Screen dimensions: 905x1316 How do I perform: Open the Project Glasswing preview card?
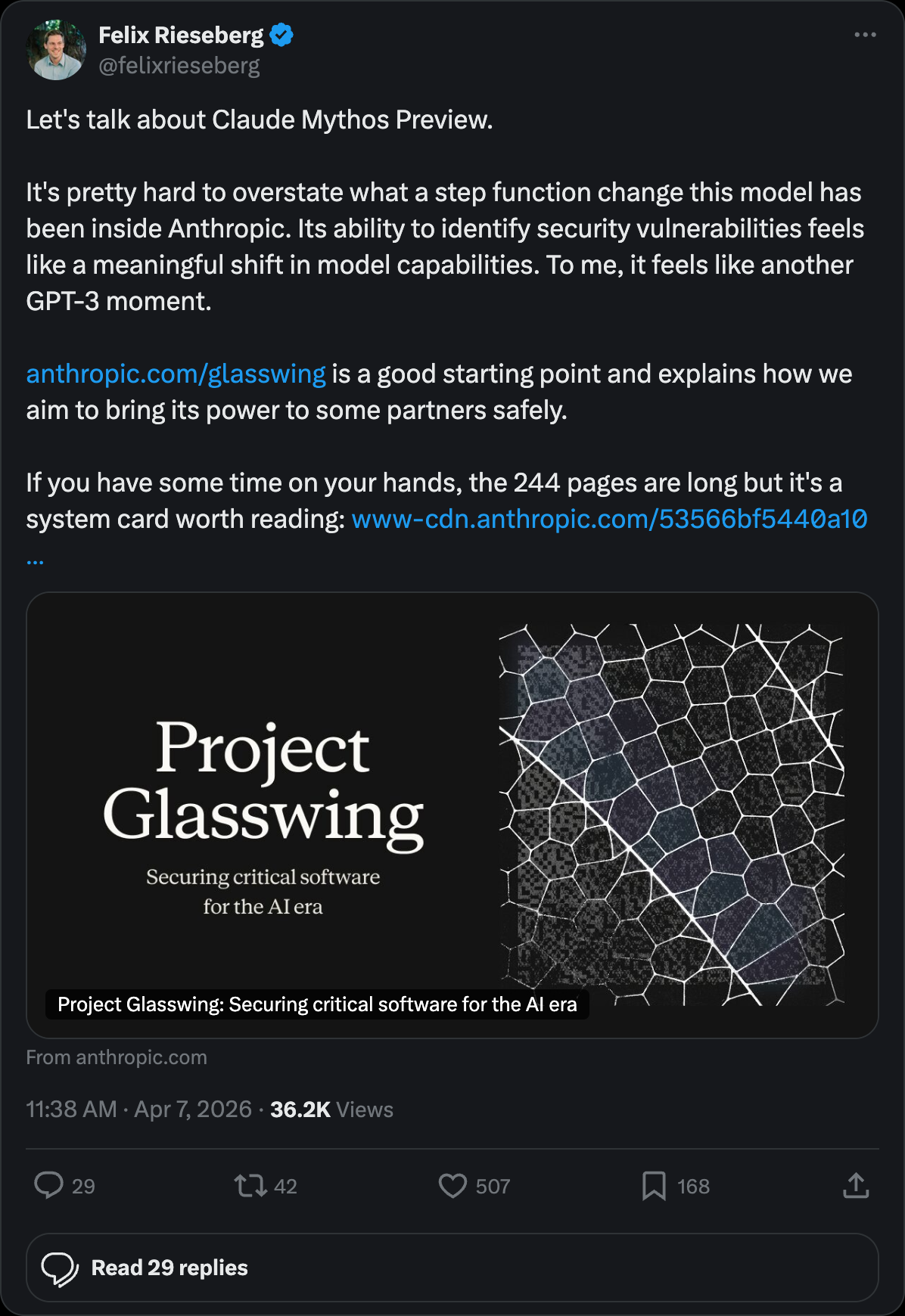(x=452, y=814)
